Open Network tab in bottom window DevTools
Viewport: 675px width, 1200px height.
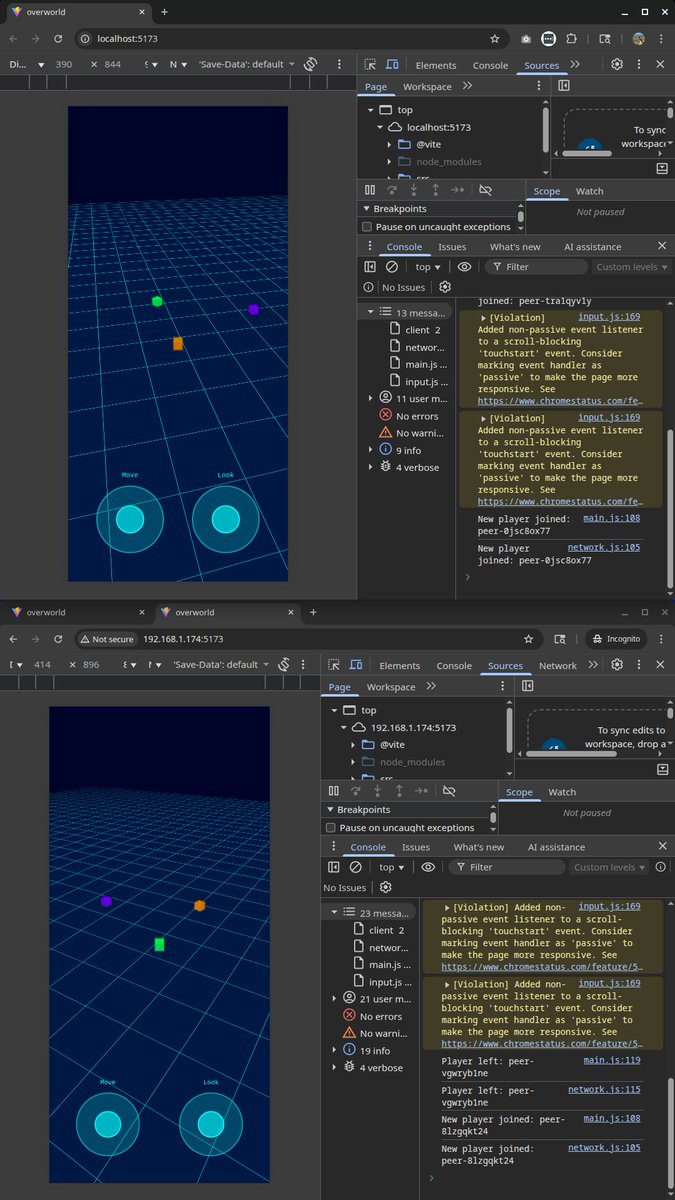pyautogui.click(x=558, y=665)
